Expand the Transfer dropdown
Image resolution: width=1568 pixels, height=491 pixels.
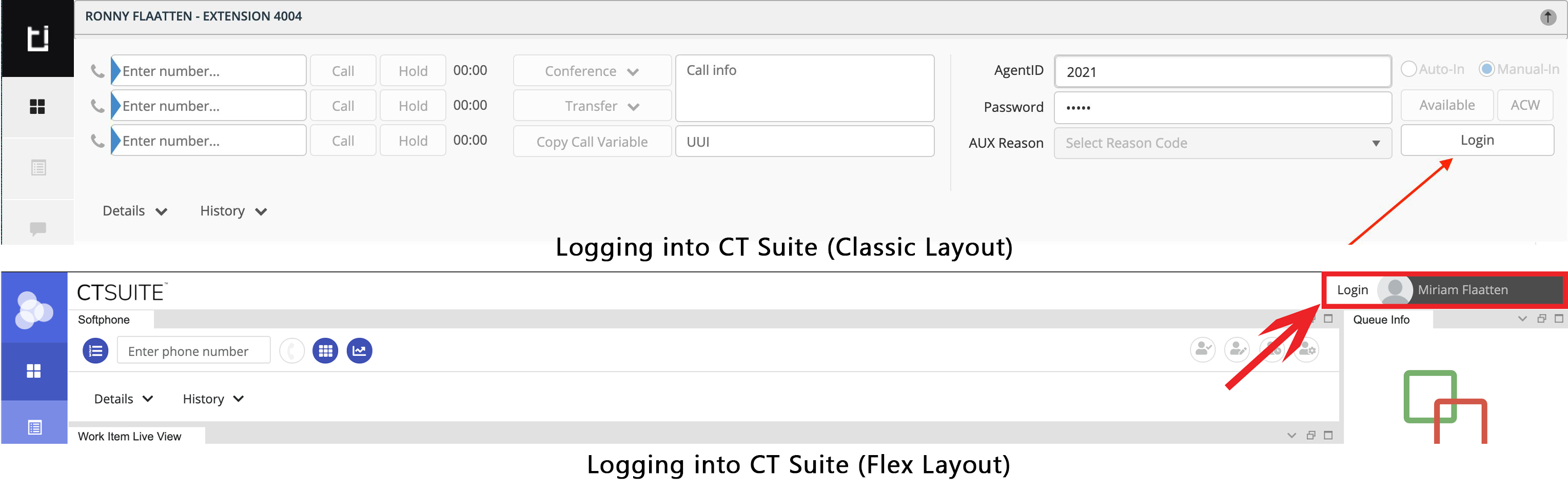click(x=592, y=106)
